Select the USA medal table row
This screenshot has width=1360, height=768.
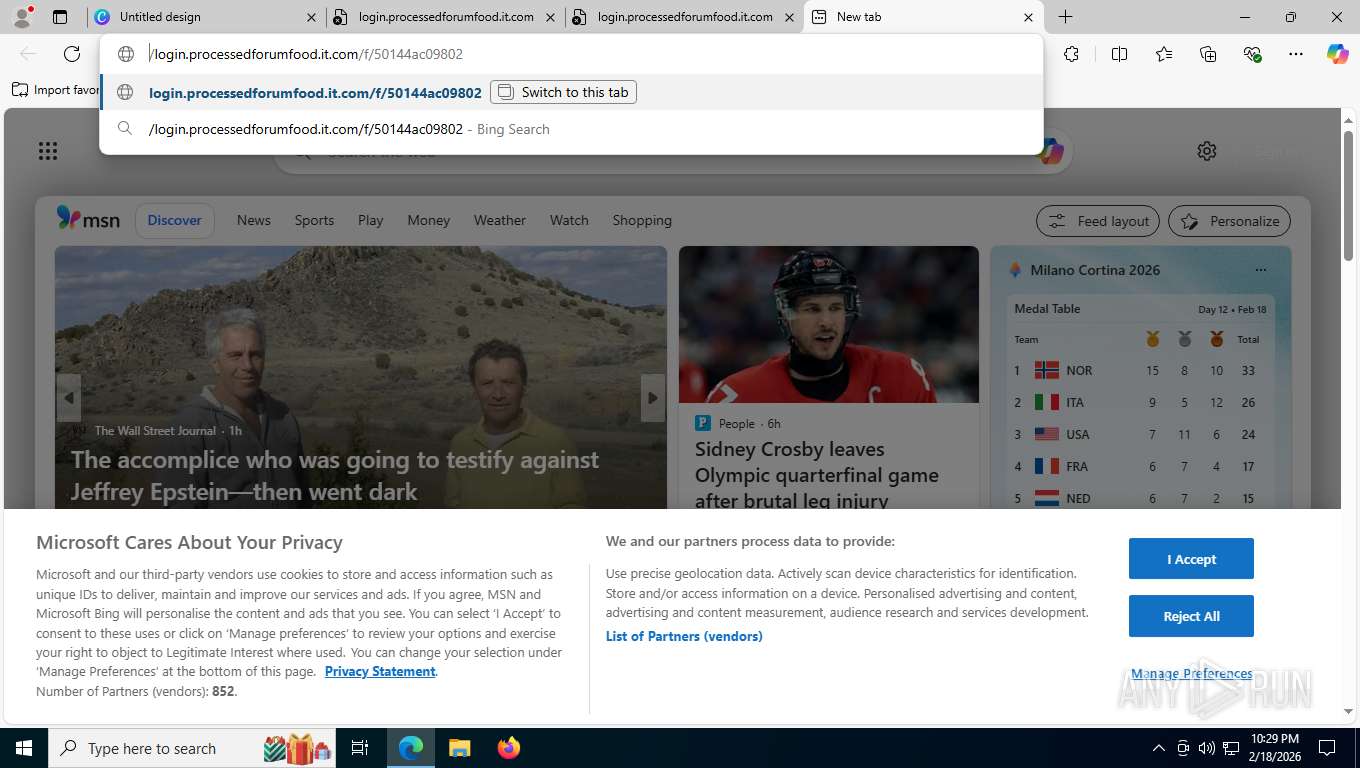point(1140,434)
